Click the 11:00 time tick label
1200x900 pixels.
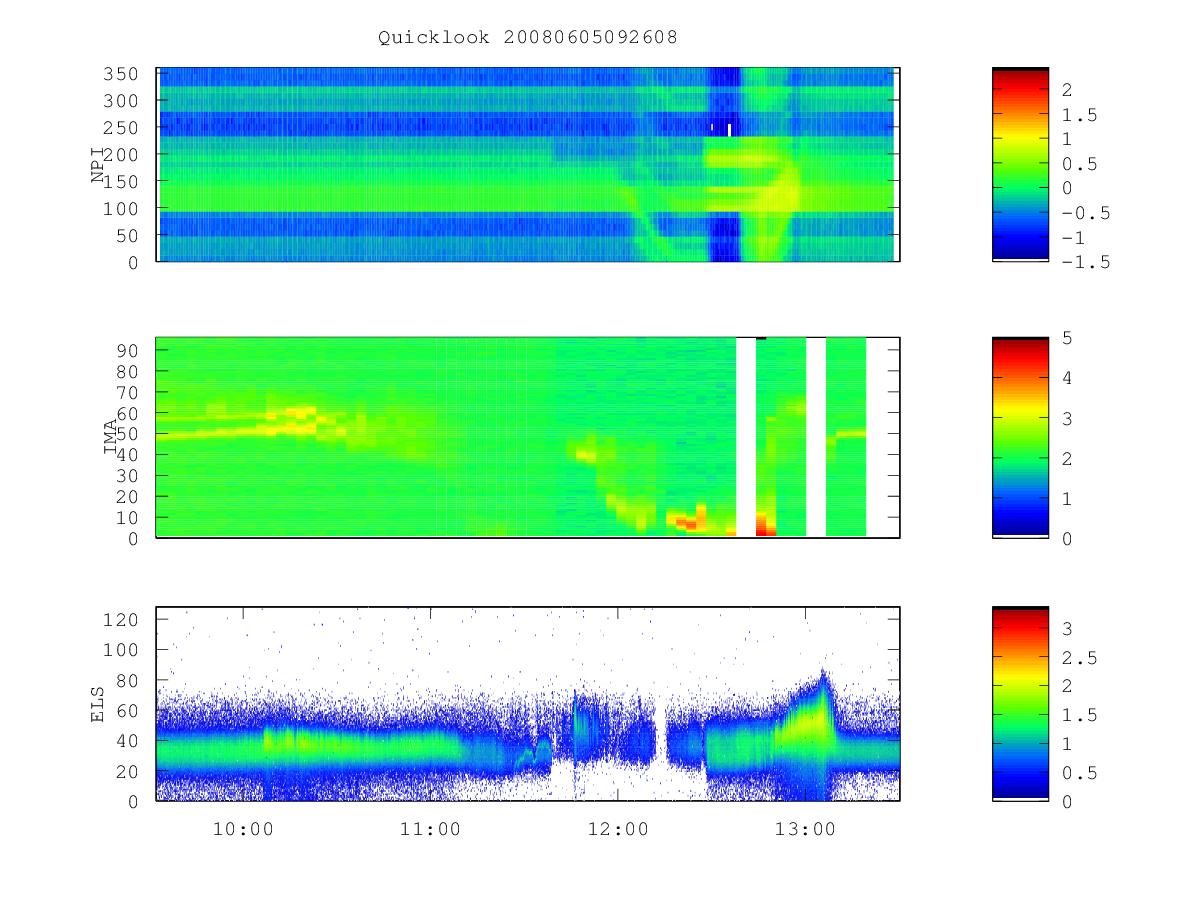coord(430,829)
